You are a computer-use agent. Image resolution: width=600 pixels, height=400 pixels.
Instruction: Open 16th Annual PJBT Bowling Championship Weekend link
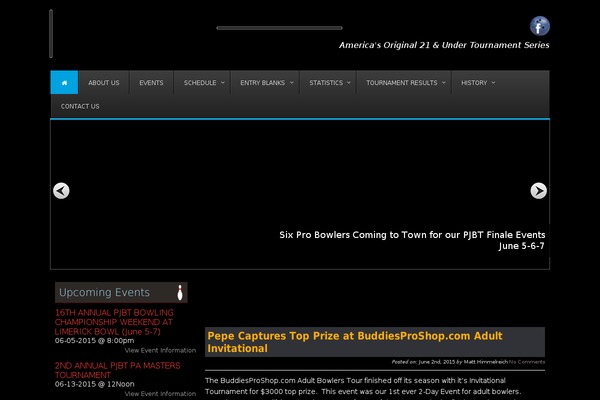click(114, 322)
